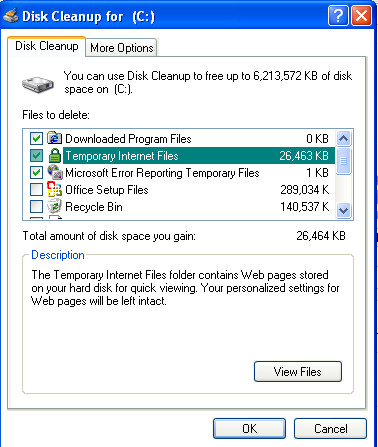Click the Temporary Internet Files padlock icon
The height and width of the screenshot is (447, 378).
pyautogui.click(x=54, y=155)
